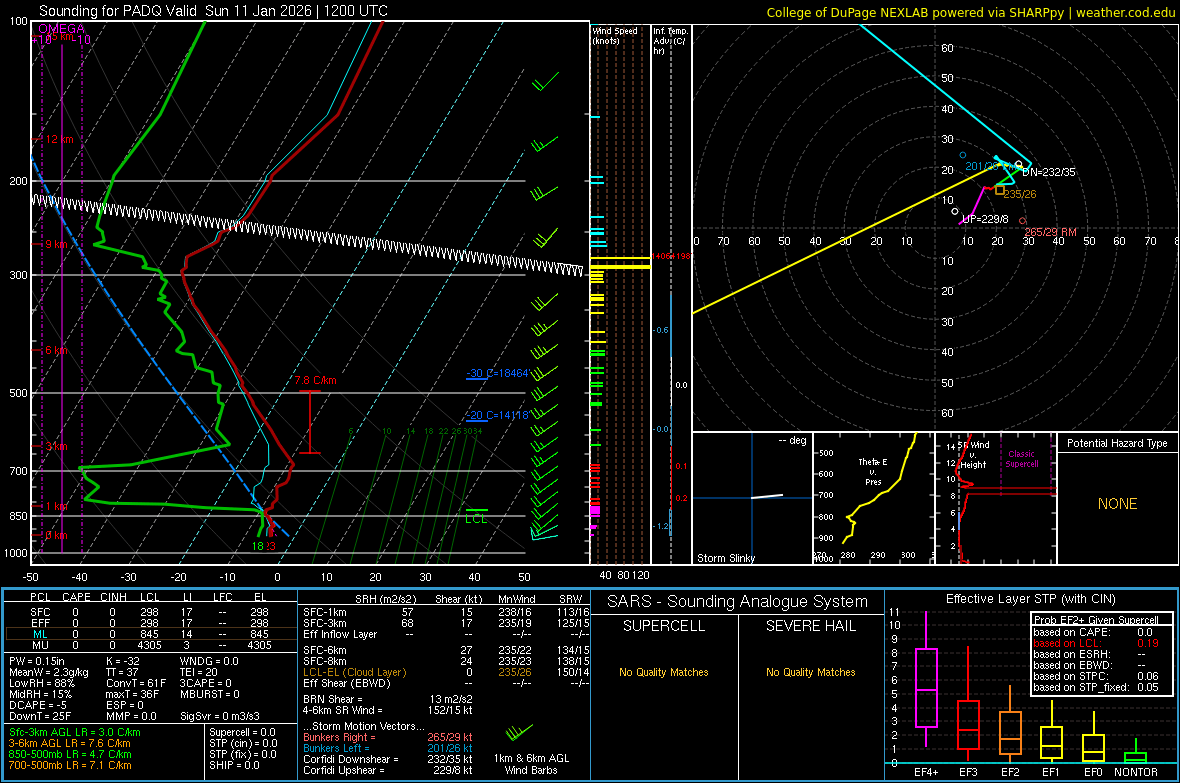Click the 'based on LCL: 0.19' probability
Screen dimensions: 1180x783
point(1096,644)
